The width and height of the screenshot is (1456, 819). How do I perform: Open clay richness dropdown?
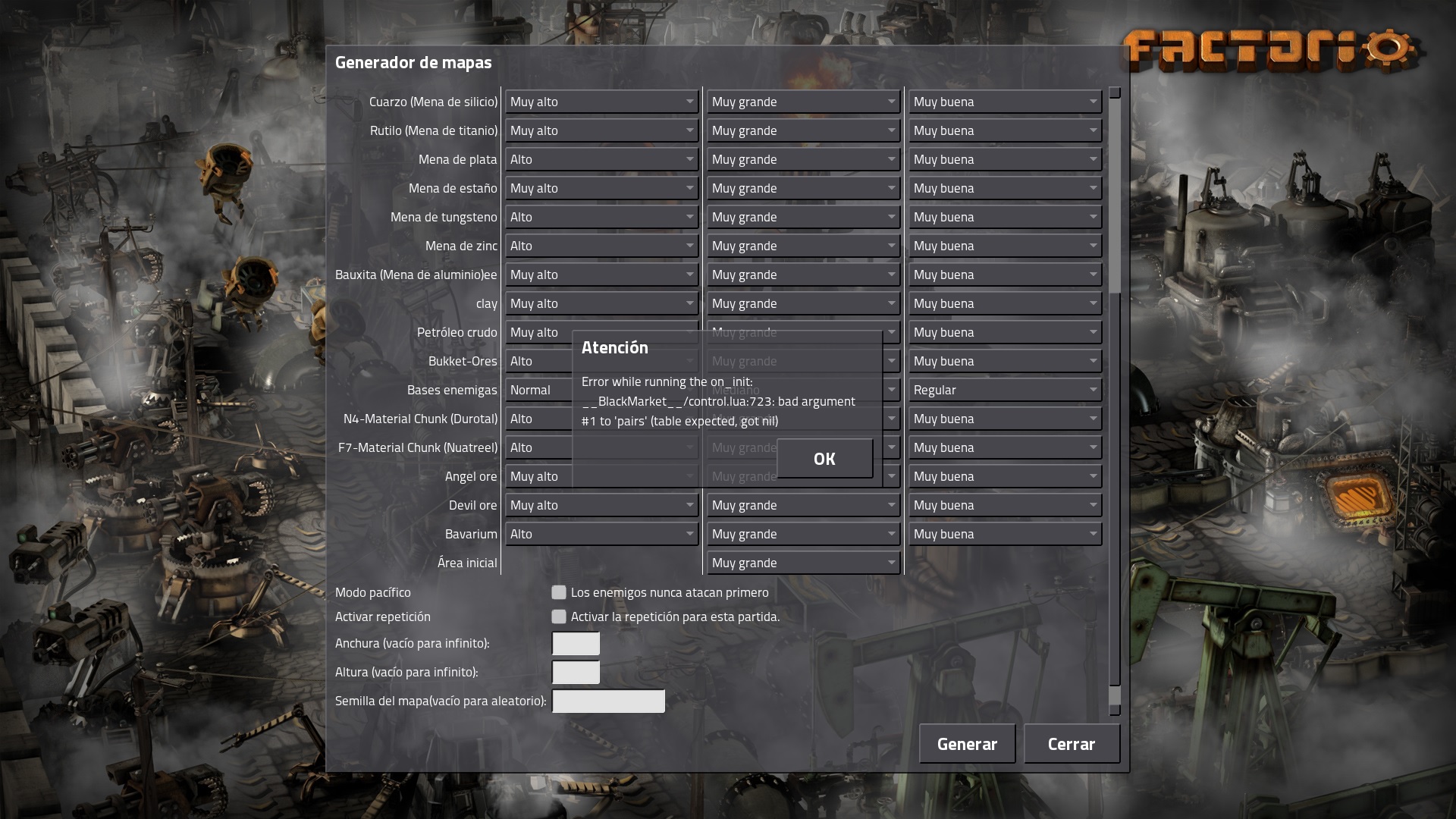1006,303
